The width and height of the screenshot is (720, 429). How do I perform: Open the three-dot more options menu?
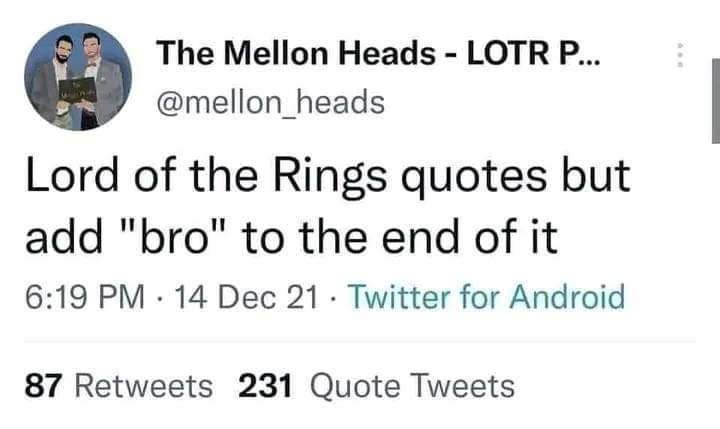click(681, 55)
